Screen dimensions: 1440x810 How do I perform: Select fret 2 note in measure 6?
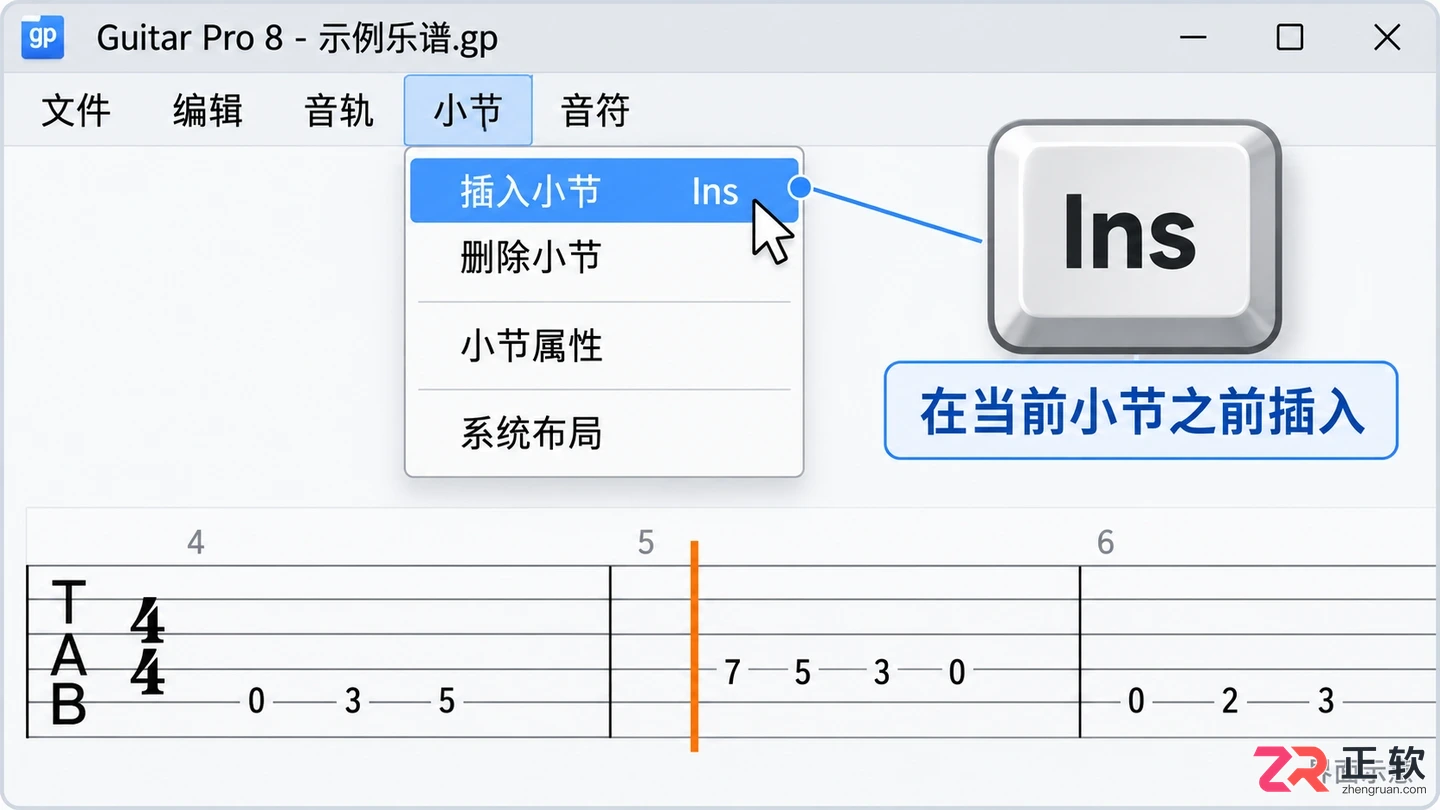click(1230, 702)
